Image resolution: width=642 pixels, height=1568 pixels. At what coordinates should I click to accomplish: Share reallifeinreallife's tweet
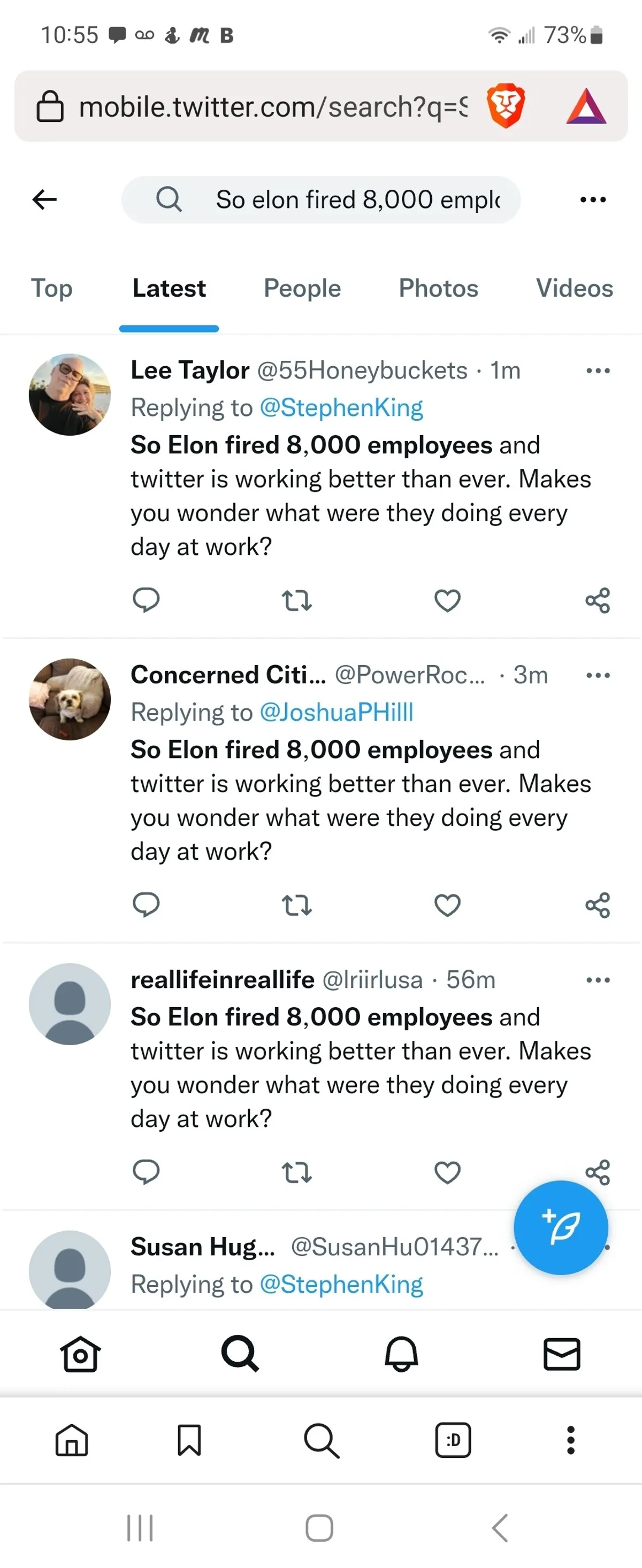(x=597, y=1172)
